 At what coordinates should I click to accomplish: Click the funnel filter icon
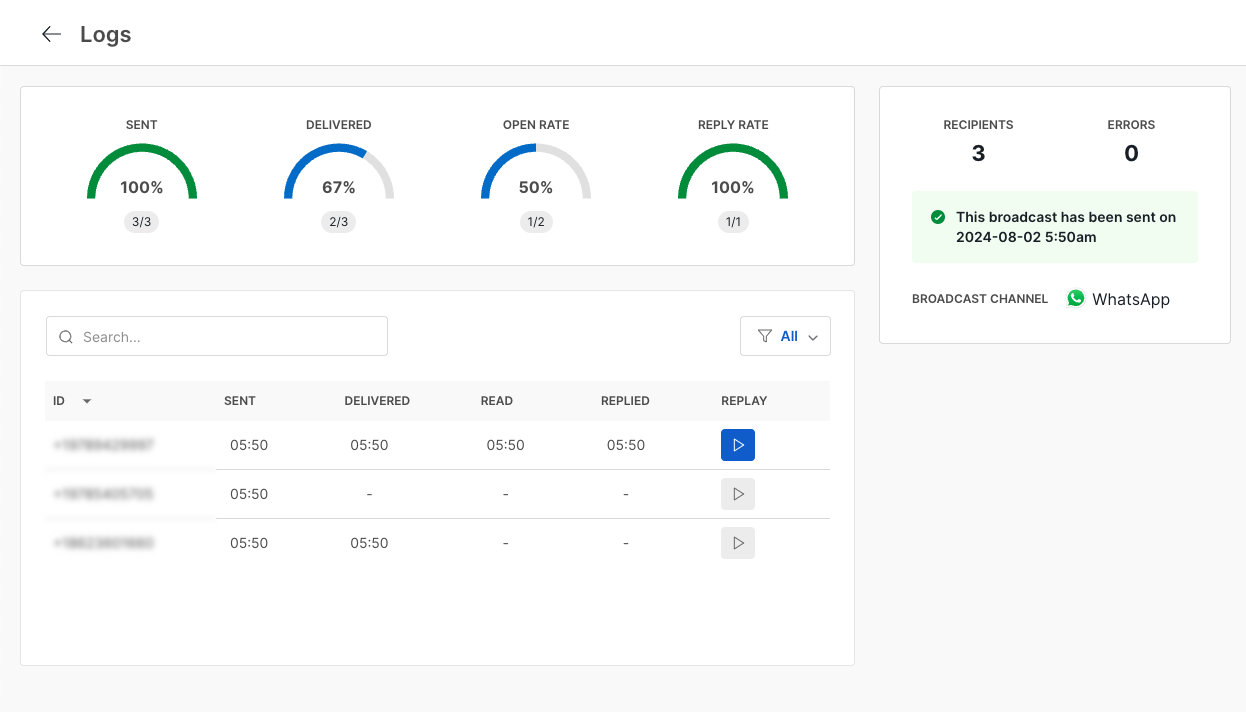coord(765,336)
